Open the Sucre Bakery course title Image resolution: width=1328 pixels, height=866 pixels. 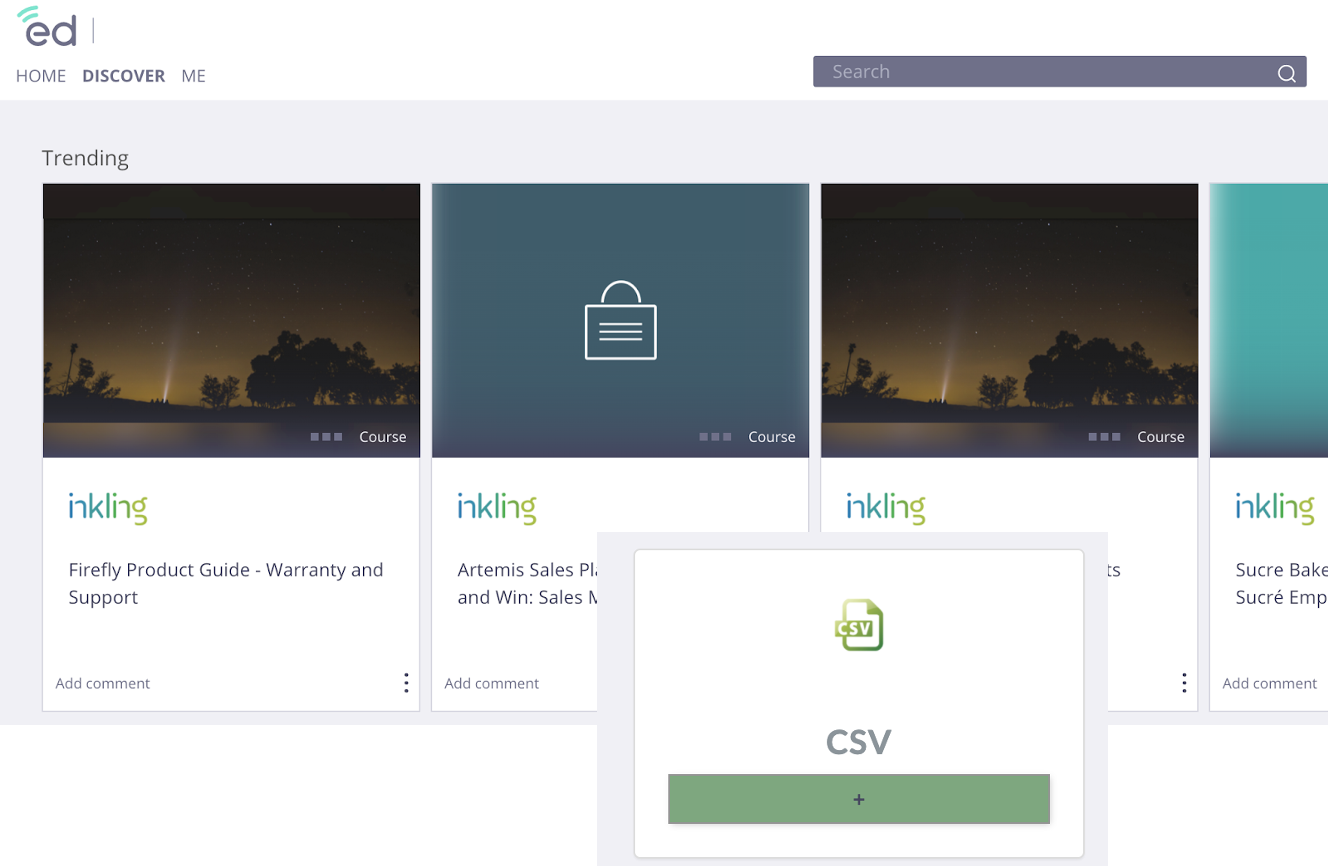pyautogui.click(x=1281, y=583)
